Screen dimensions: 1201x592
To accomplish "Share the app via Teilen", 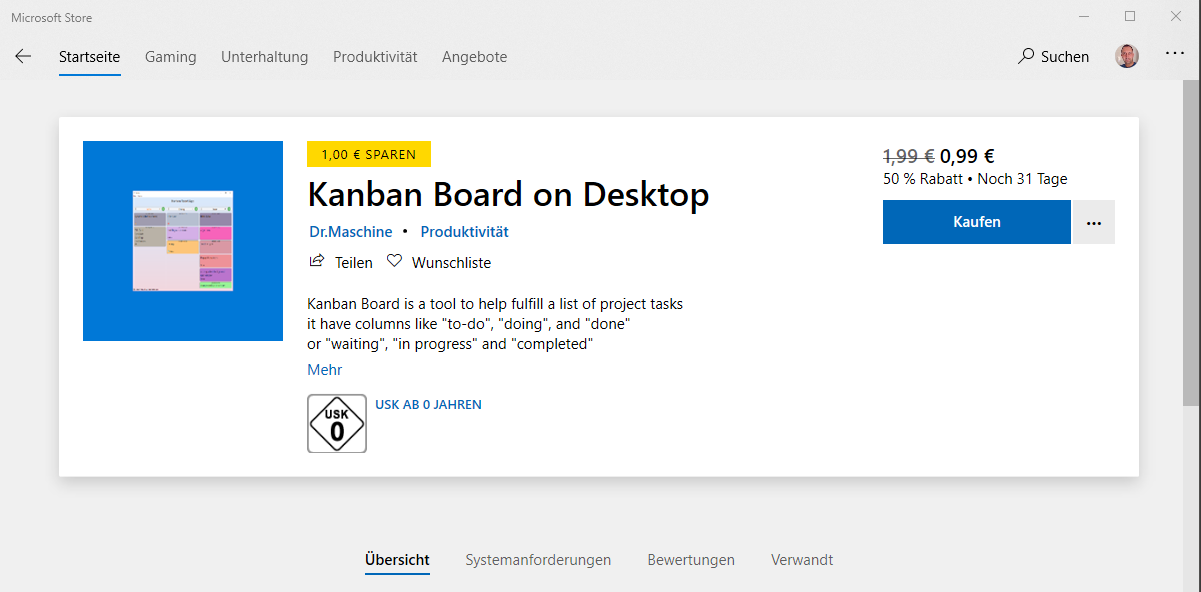I will (x=341, y=262).
